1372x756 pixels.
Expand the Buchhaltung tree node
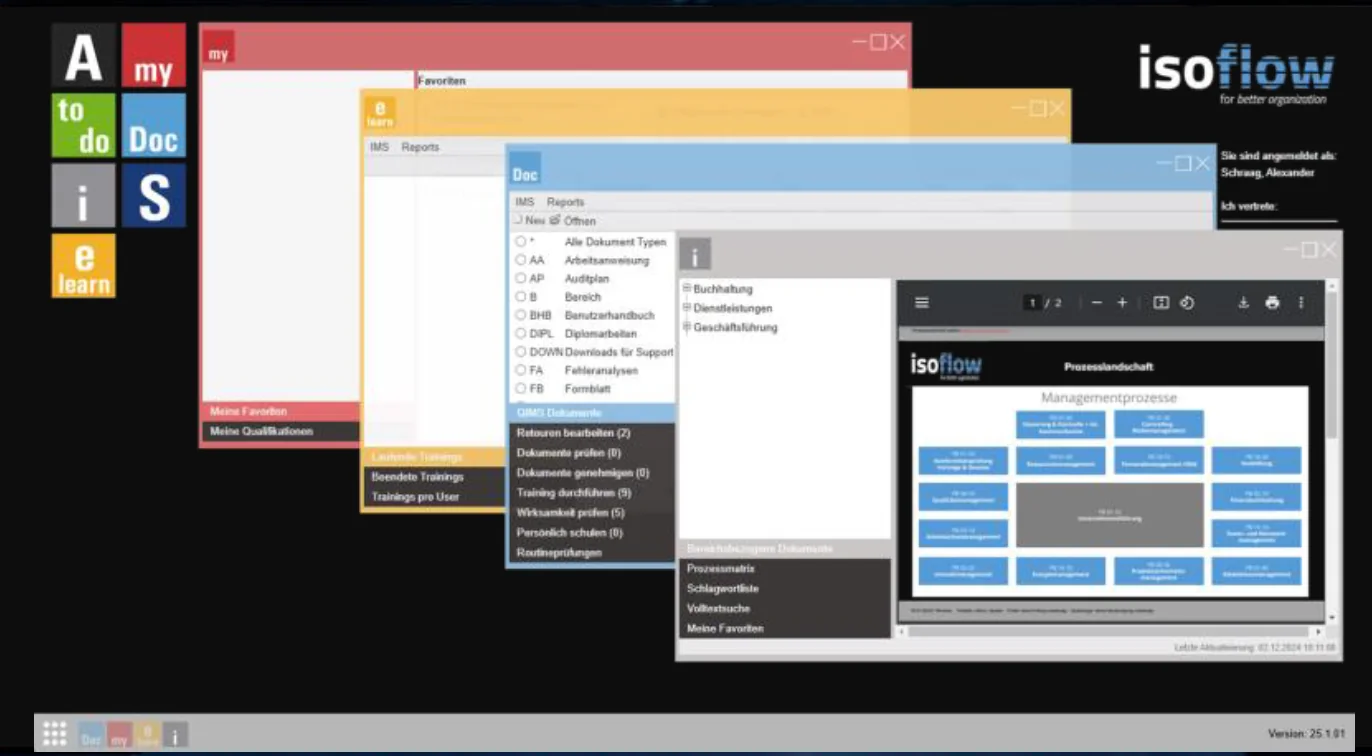coord(687,289)
